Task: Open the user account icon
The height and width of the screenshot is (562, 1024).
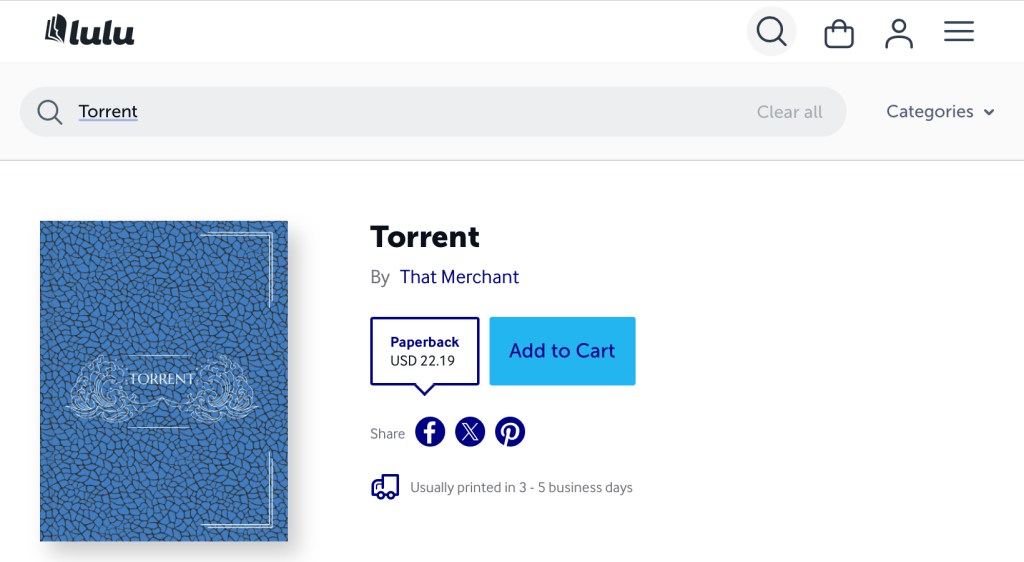Action: click(899, 33)
